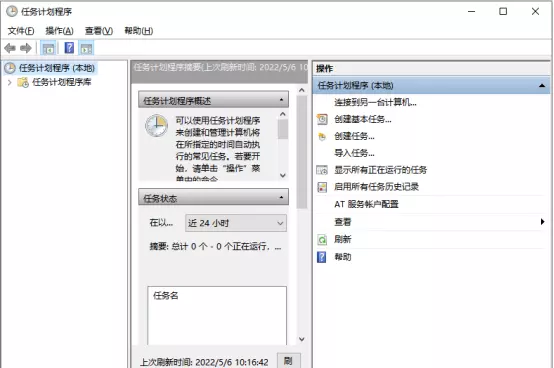554x368 pixels.
Task: Open the 查看(V) menu
Action: point(99,31)
